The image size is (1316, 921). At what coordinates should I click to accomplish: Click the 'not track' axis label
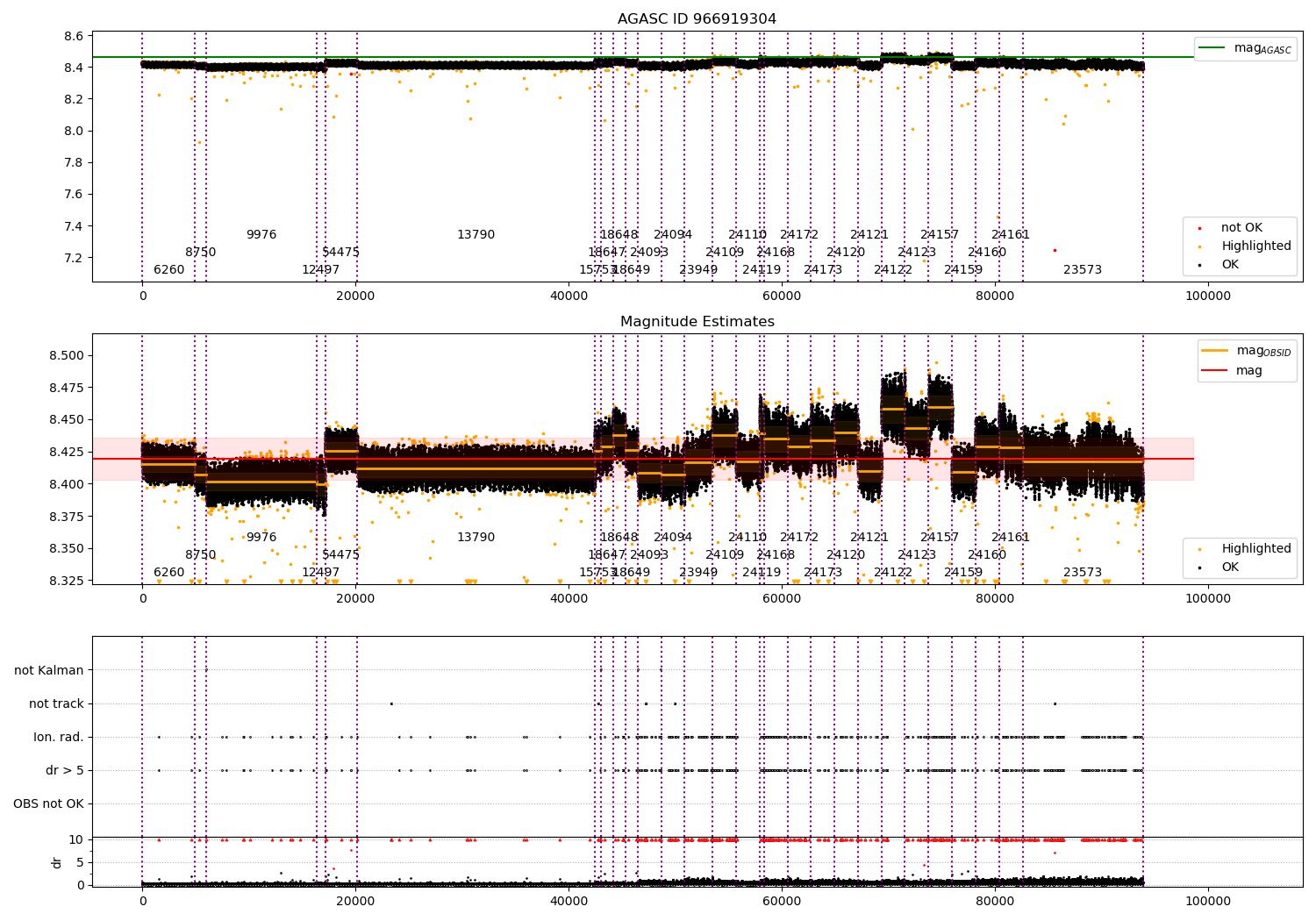pos(56,703)
